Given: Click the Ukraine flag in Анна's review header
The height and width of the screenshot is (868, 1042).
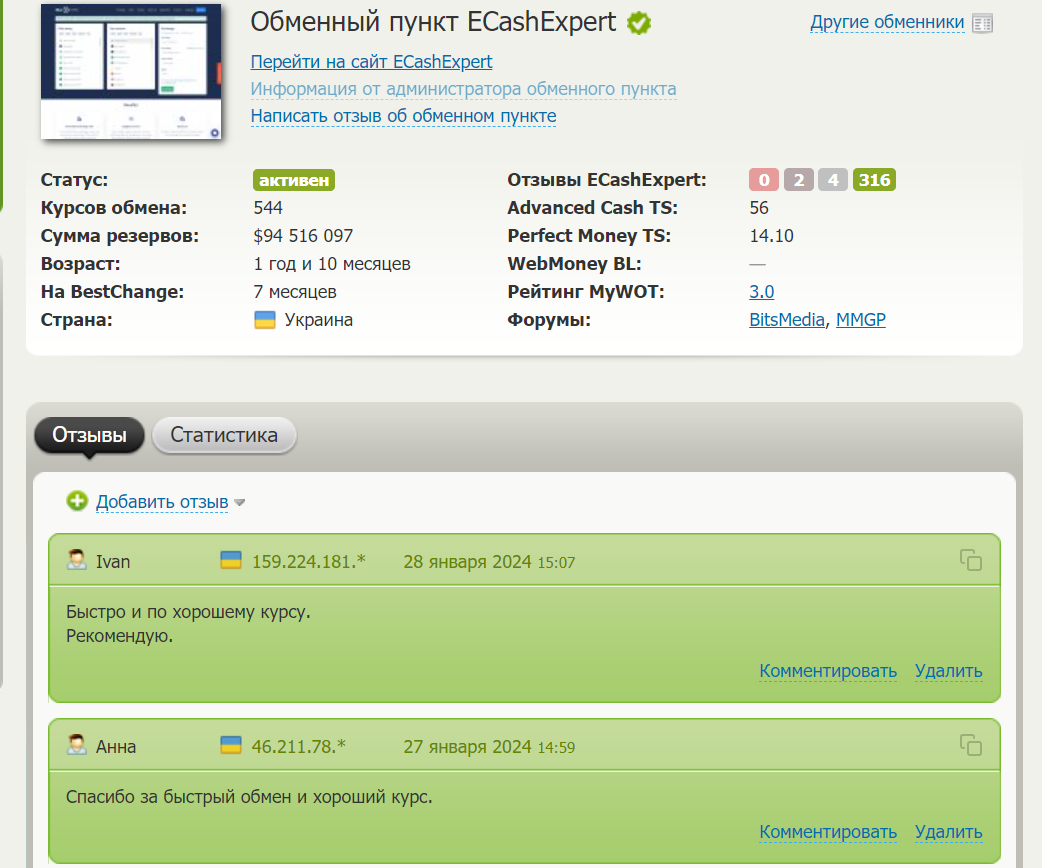Looking at the screenshot, I should tap(231, 745).
